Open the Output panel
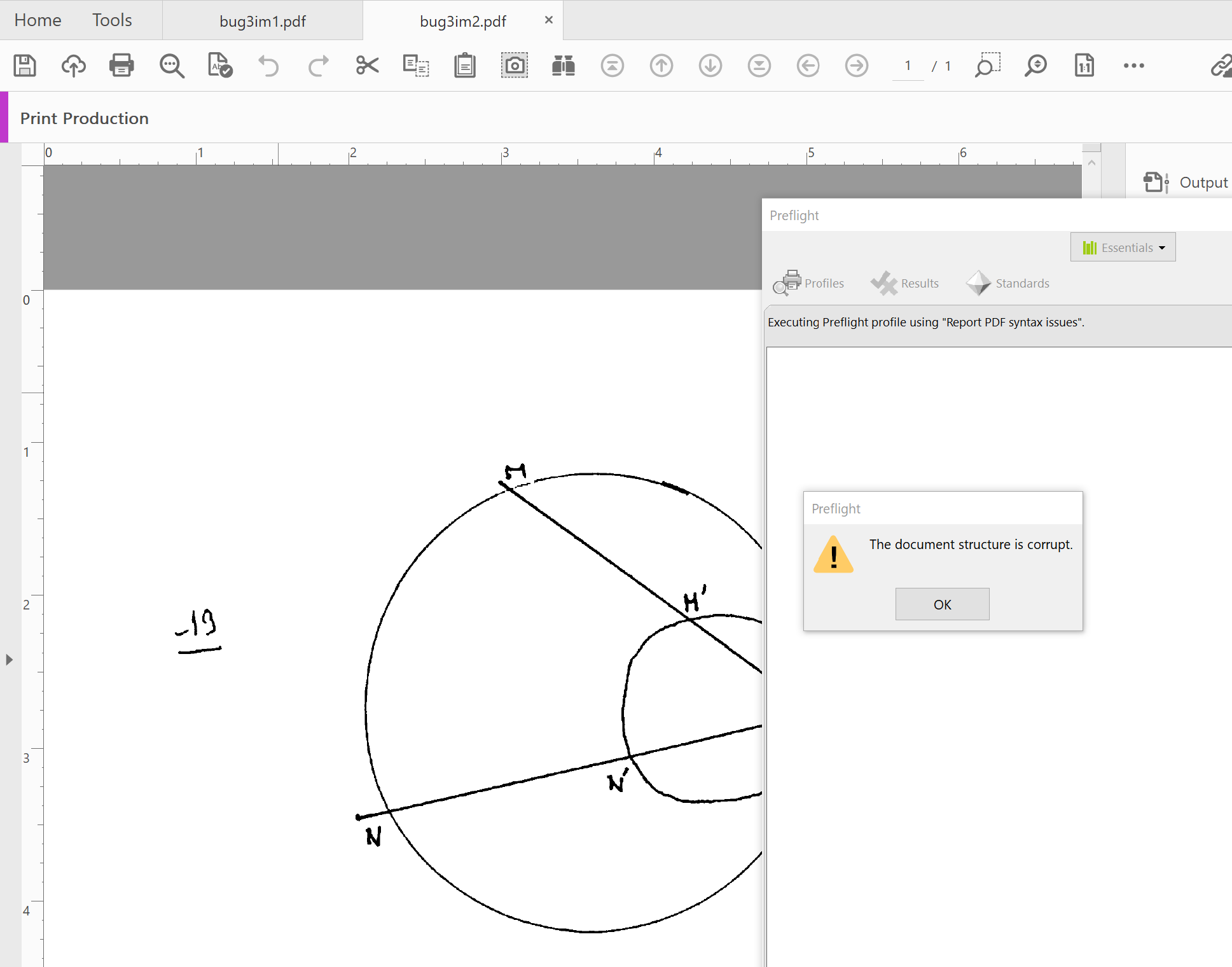 coord(1186,183)
